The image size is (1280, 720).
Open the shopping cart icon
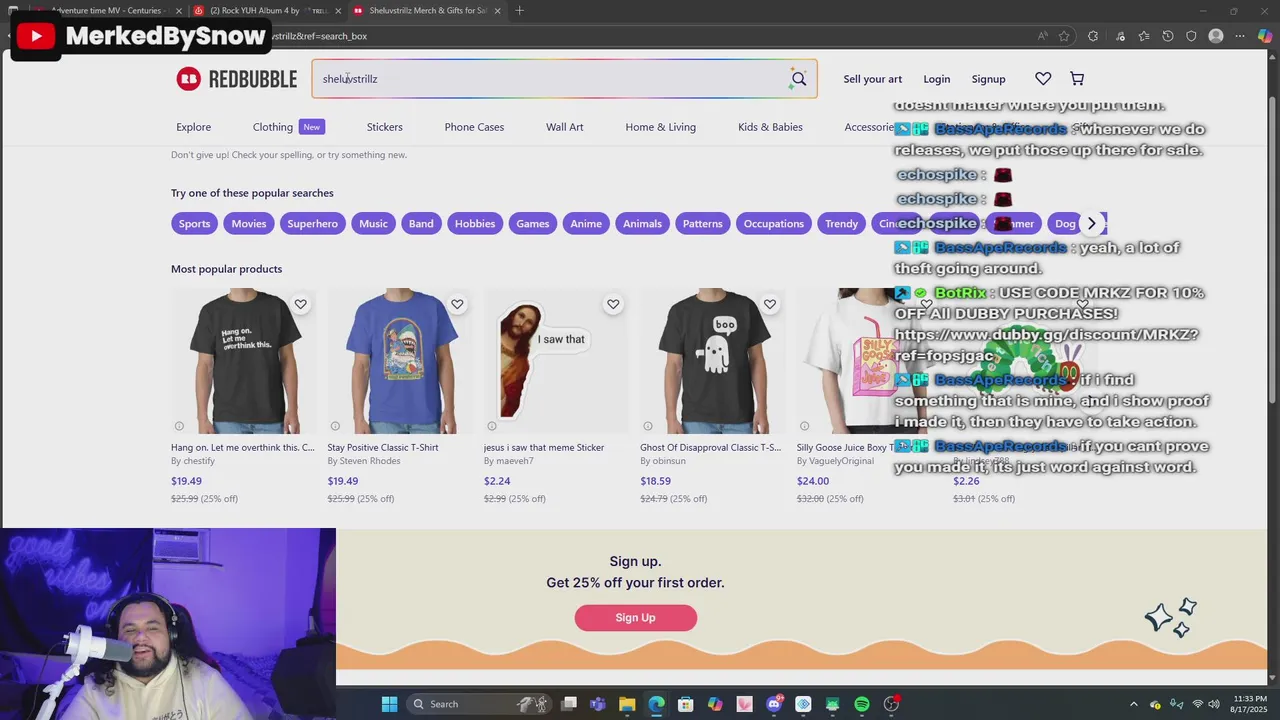[1077, 79]
